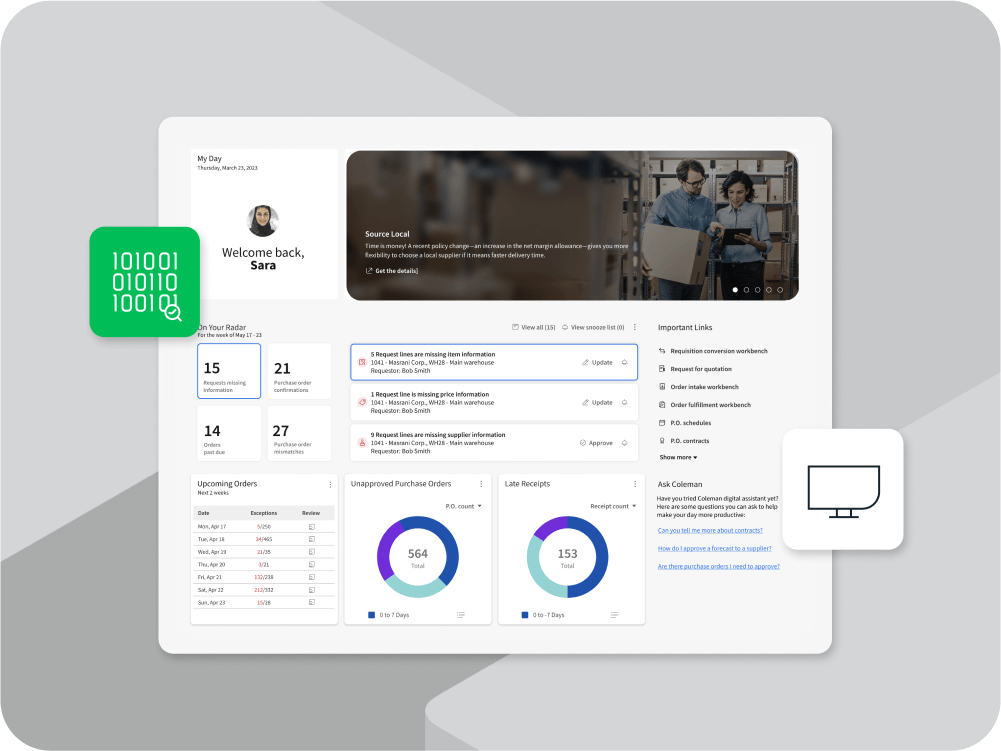The width and height of the screenshot is (1001, 751).
Task: Click the Request for quotation icon
Action: point(661,369)
